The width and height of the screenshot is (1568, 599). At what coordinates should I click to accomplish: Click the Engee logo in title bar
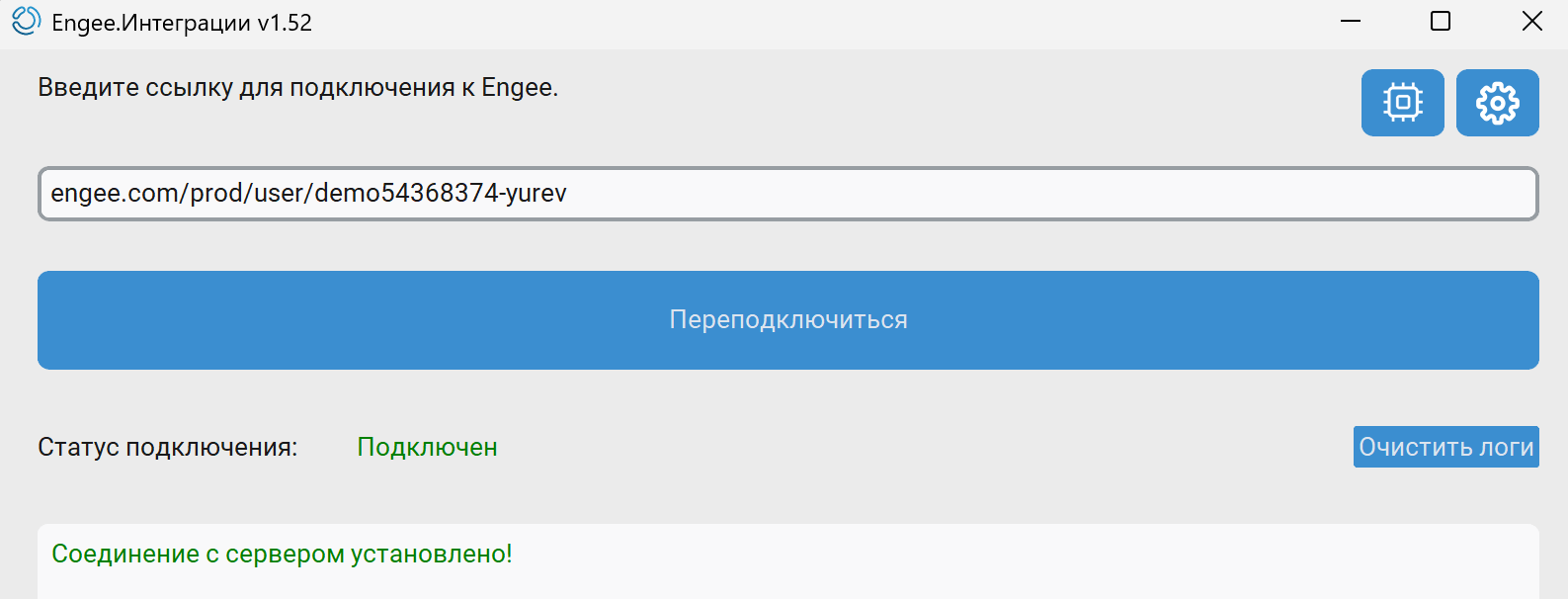[26, 22]
